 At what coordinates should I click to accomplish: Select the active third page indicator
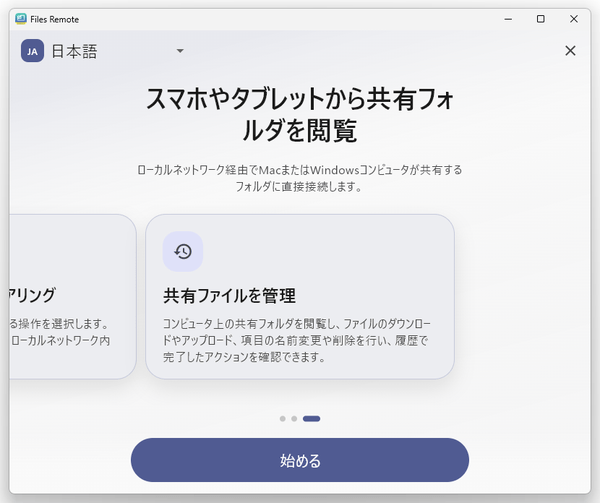[311, 418]
